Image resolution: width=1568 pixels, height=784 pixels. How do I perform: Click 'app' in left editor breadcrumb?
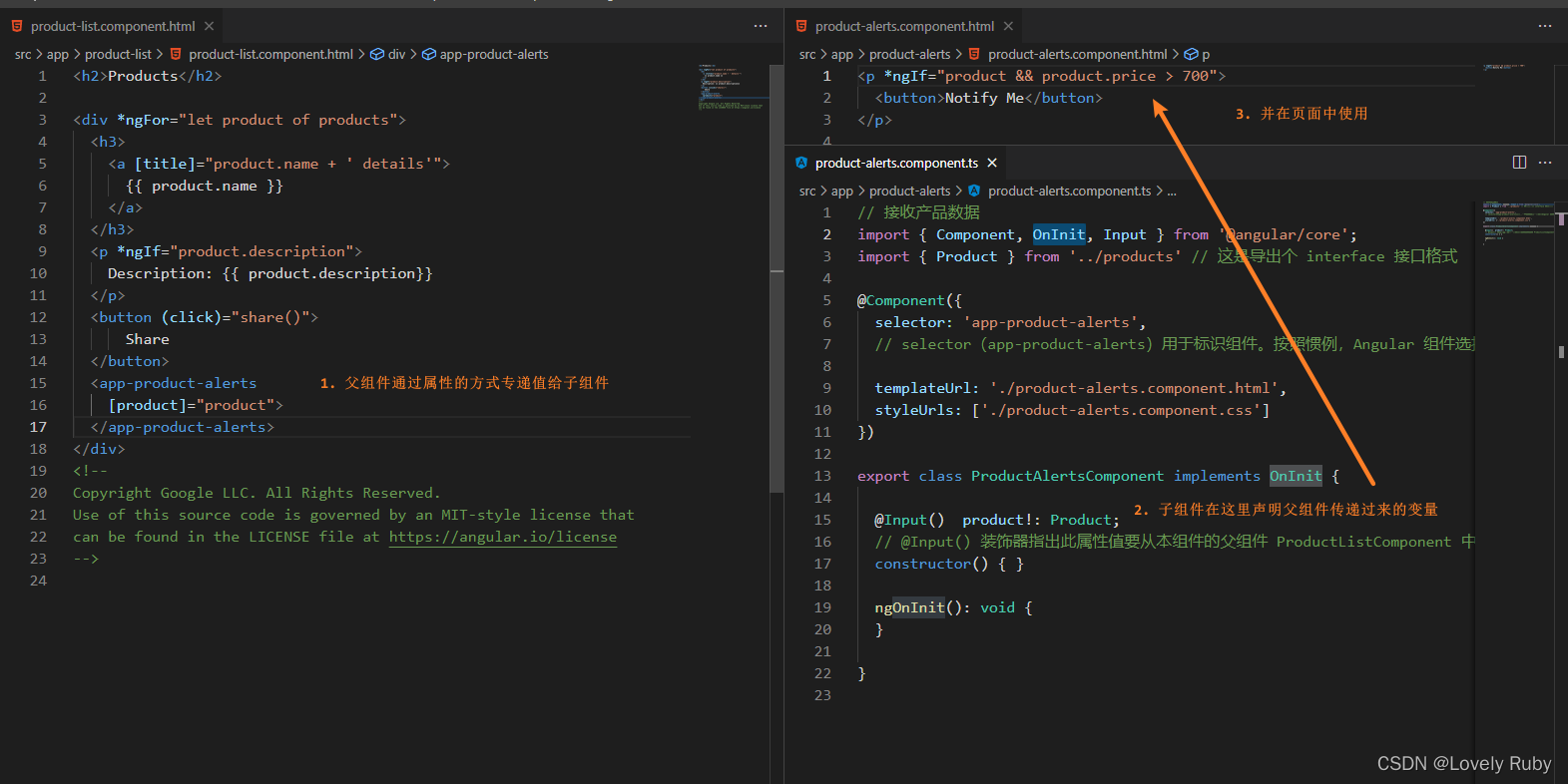click(58, 54)
